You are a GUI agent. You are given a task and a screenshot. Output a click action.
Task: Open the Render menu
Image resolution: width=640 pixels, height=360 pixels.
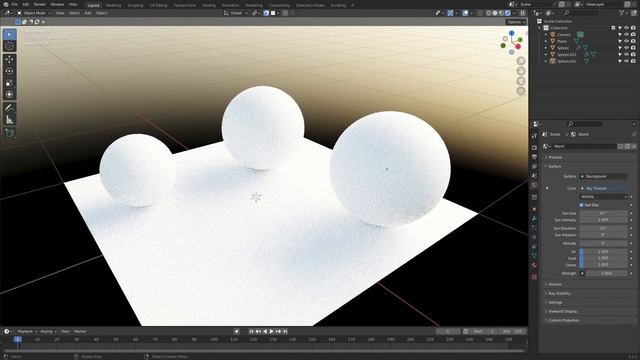click(40, 4)
